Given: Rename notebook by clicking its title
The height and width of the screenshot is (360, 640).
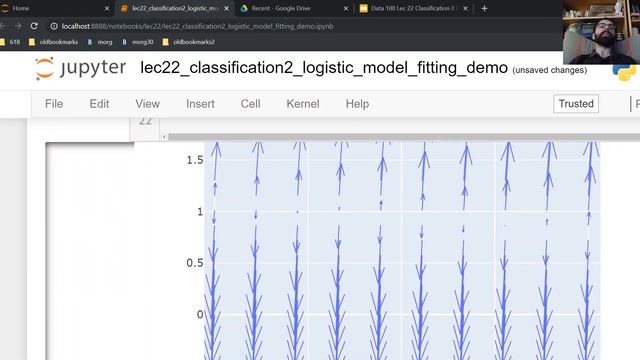Looking at the screenshot, I should click(324, 68).
